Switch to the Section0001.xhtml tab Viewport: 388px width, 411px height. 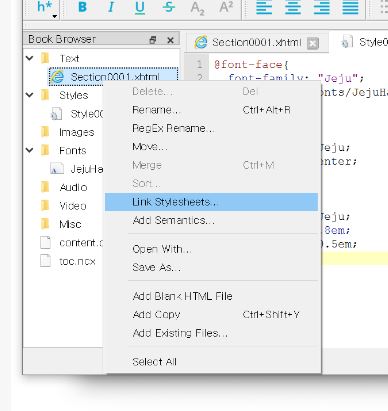(x=257, y=43)
